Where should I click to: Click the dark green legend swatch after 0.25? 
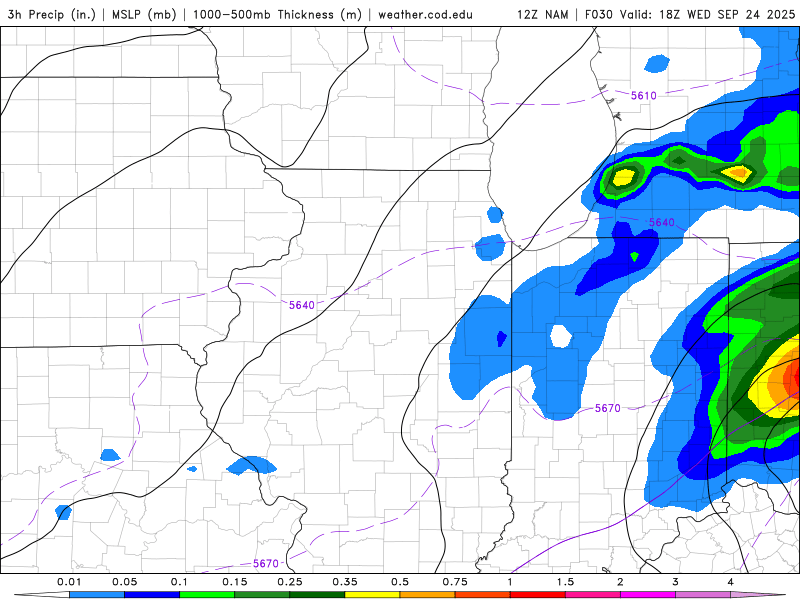(317, 595)
